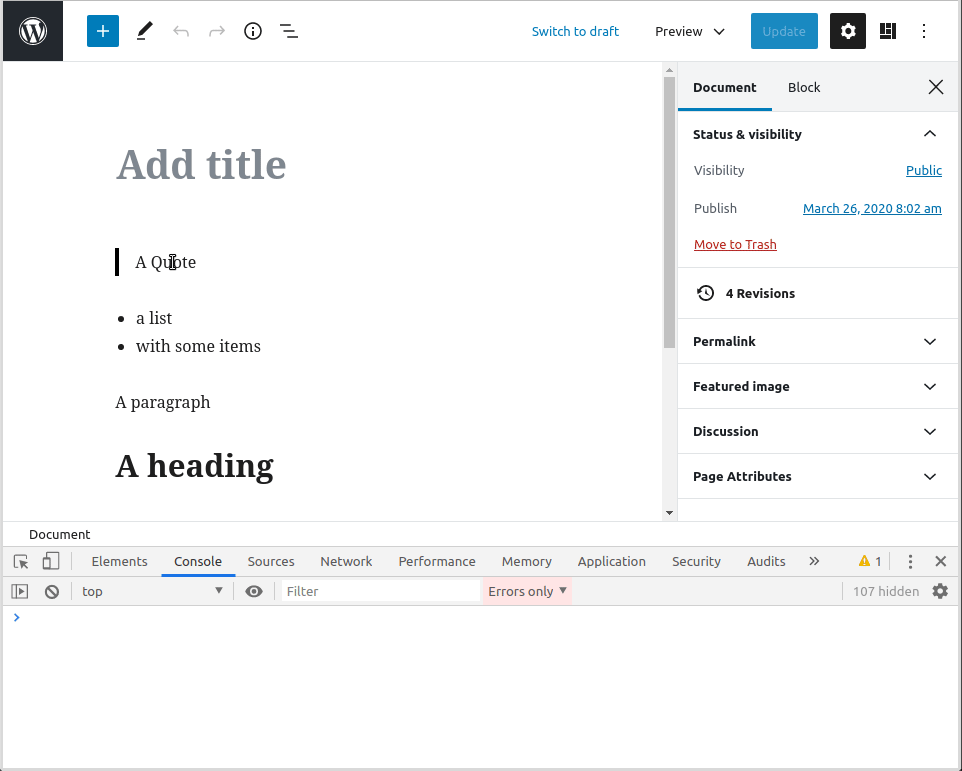Open the Network DevTools tab
This screenshot has width=962, height=771.
[346, 561]
